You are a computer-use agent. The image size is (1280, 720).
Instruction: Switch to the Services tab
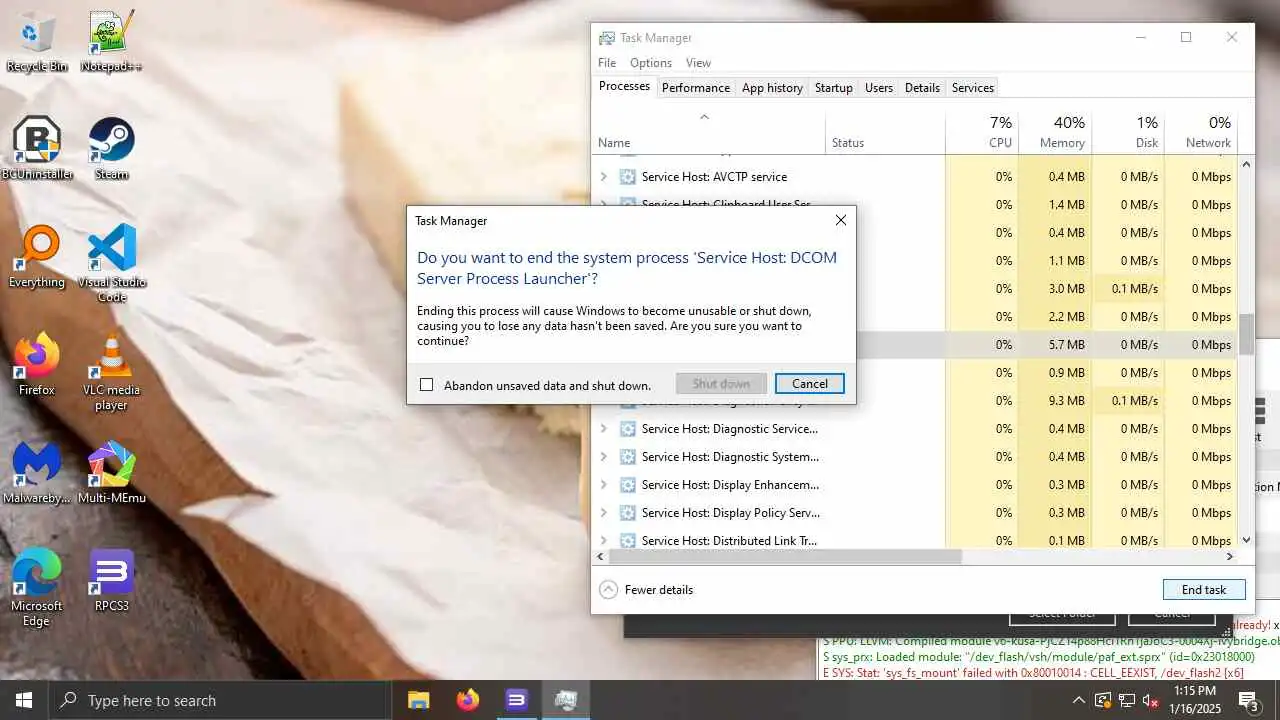973,88
